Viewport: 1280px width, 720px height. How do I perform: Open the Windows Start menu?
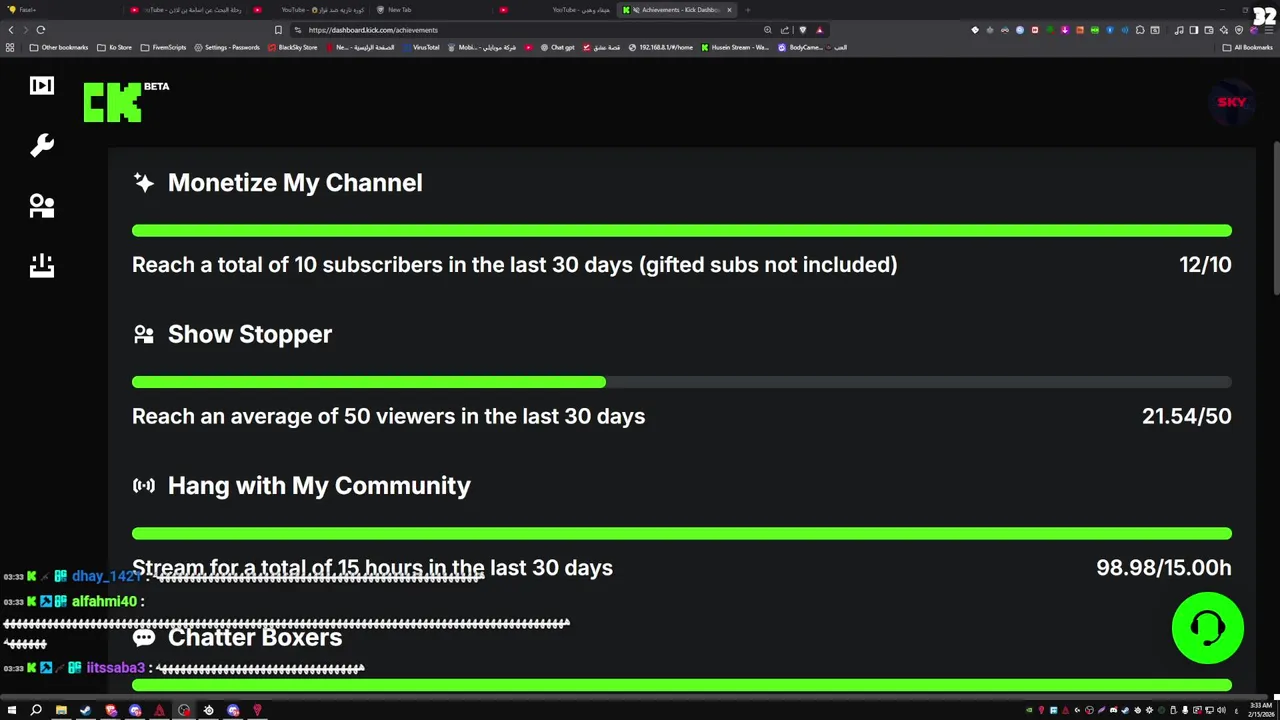pyautogui.click(x=12, y=710)
